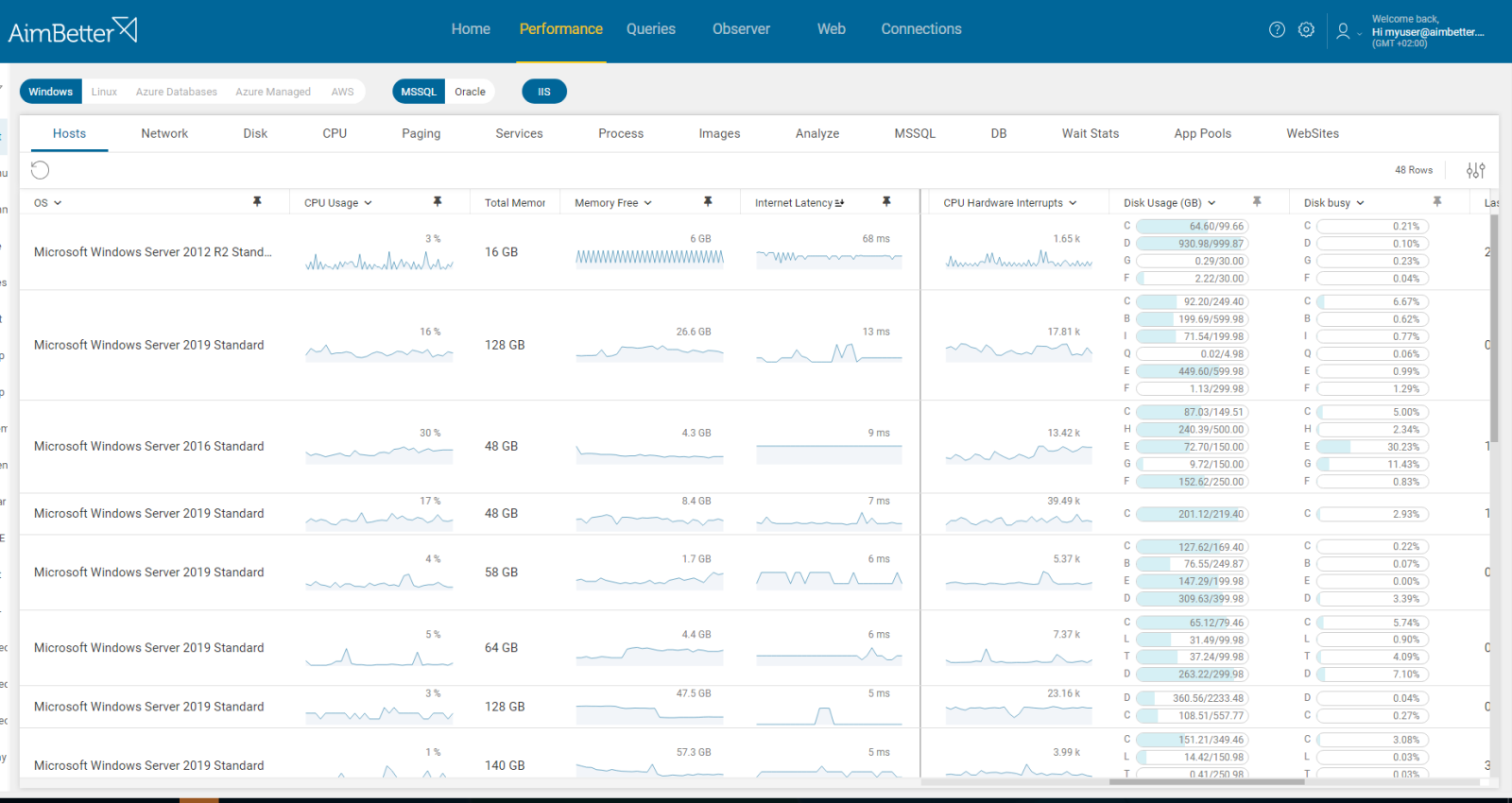
Task: Select the Azure Databases filter
Action: (x=177, y=92)
